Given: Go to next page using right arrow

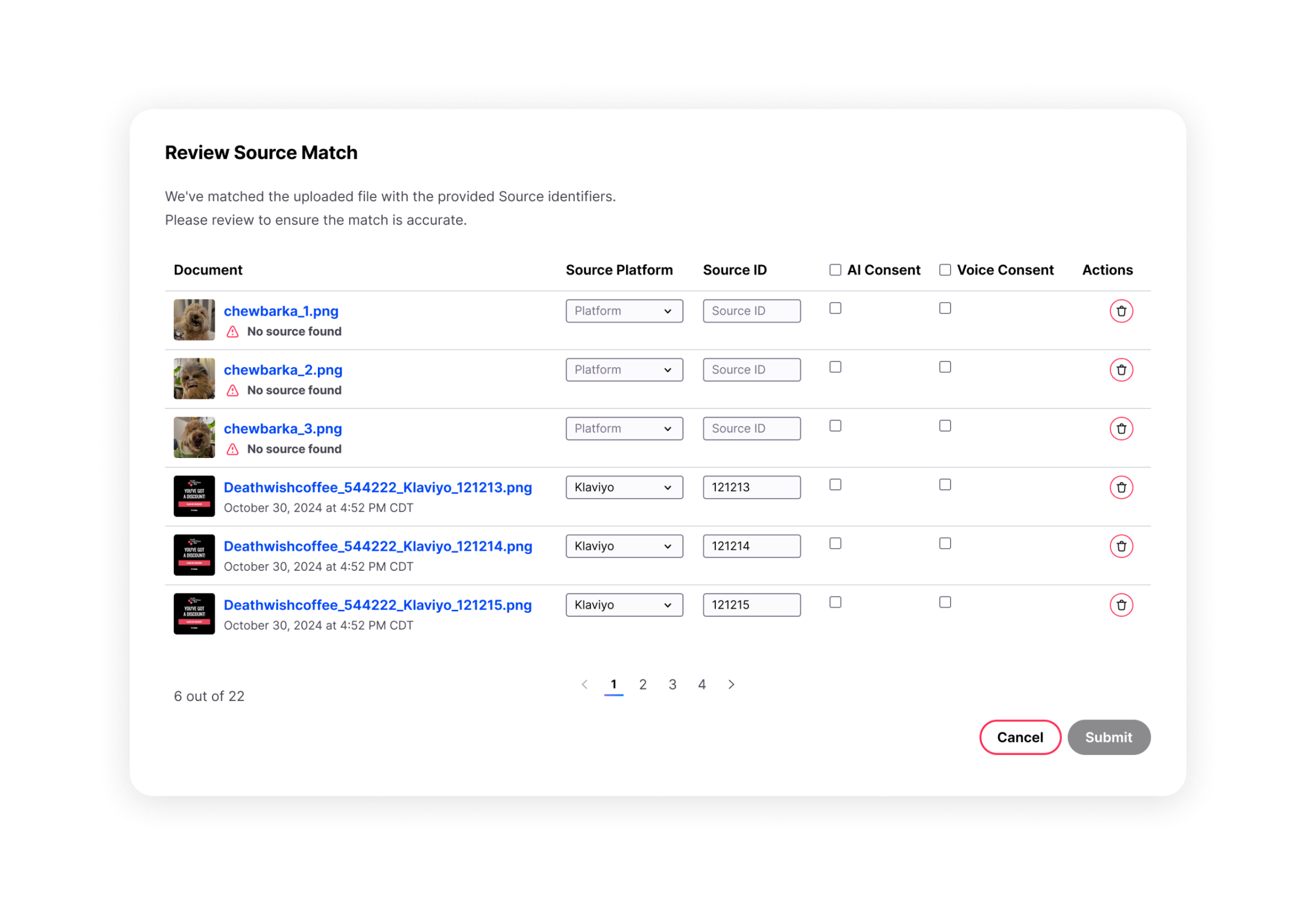Looking at the screenshot, I should [x=731, y=684].
